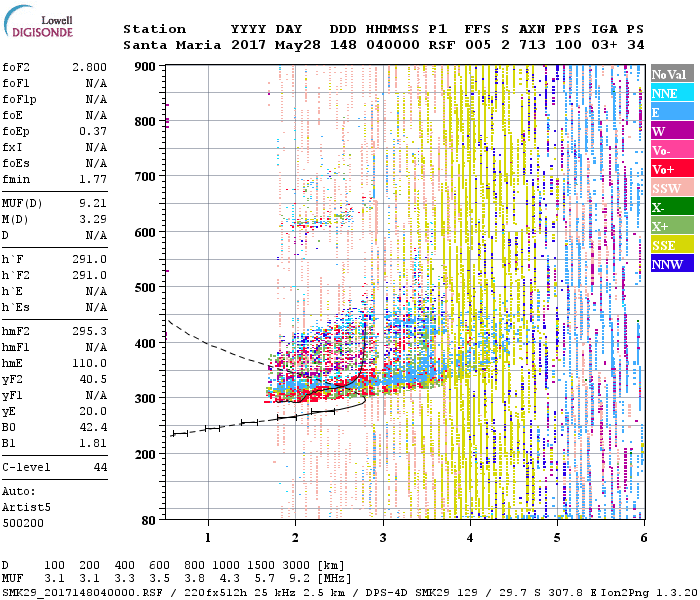Image resolution: width=700 pixels, height=600 pixels.
Task: Click the 500 km height axis label
Action: (x=145, y=288)
